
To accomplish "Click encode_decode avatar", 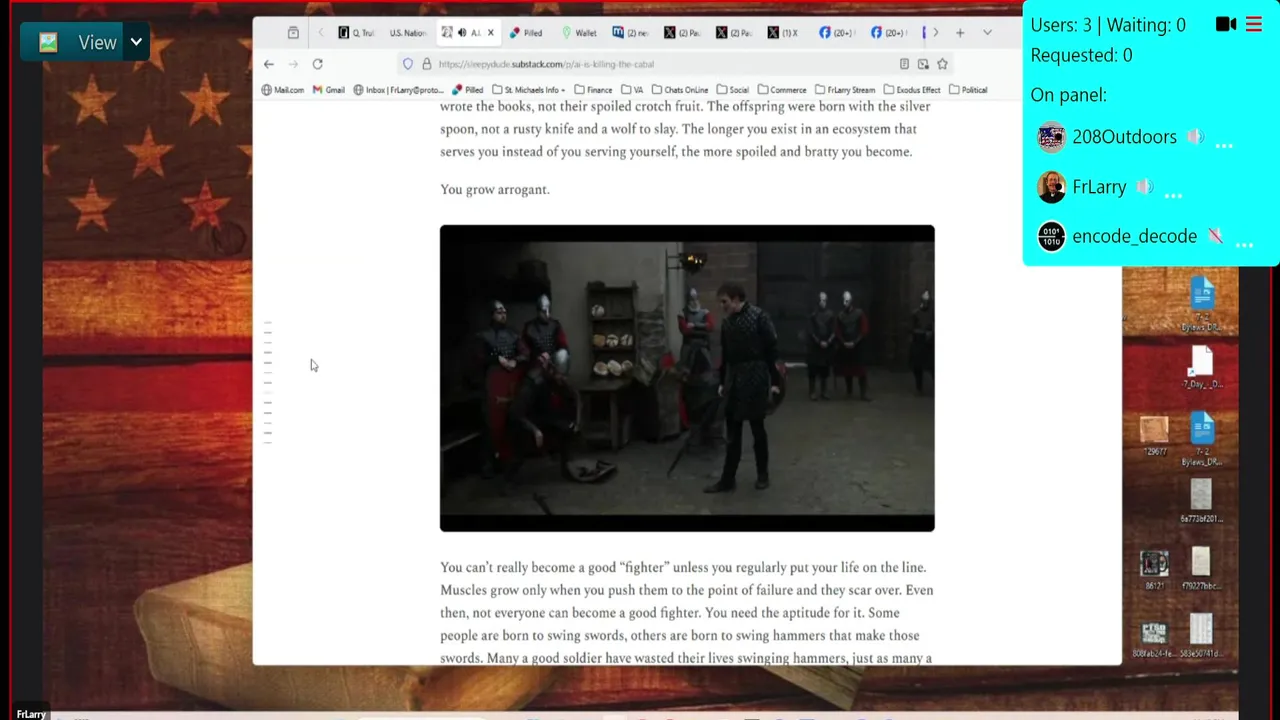I will (x=1051, y=237).
